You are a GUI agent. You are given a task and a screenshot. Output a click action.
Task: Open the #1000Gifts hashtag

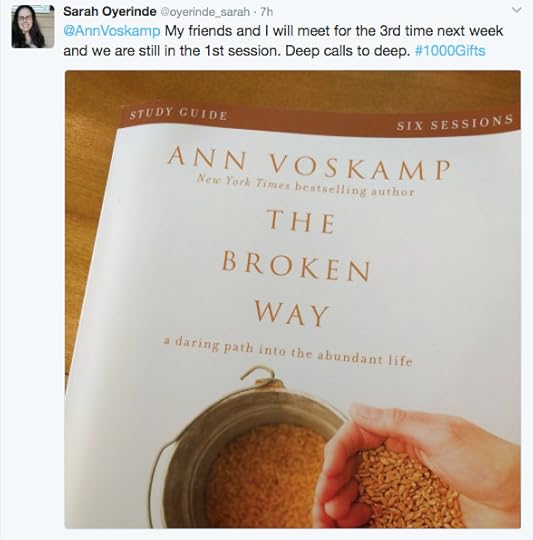click(x=450, y=51)
